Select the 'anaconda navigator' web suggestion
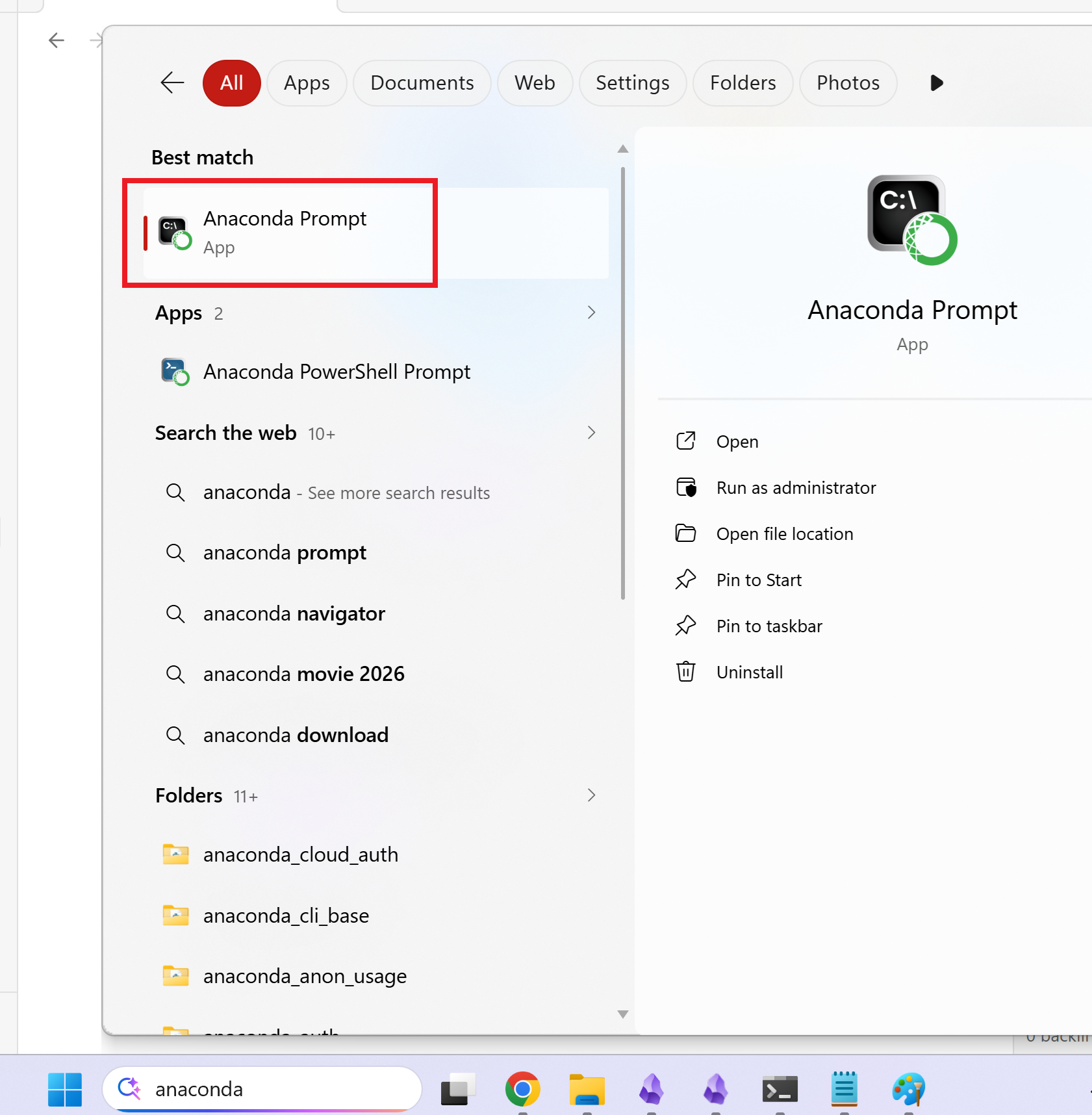The image size is (1092, 1115). [x=376, y=614]
